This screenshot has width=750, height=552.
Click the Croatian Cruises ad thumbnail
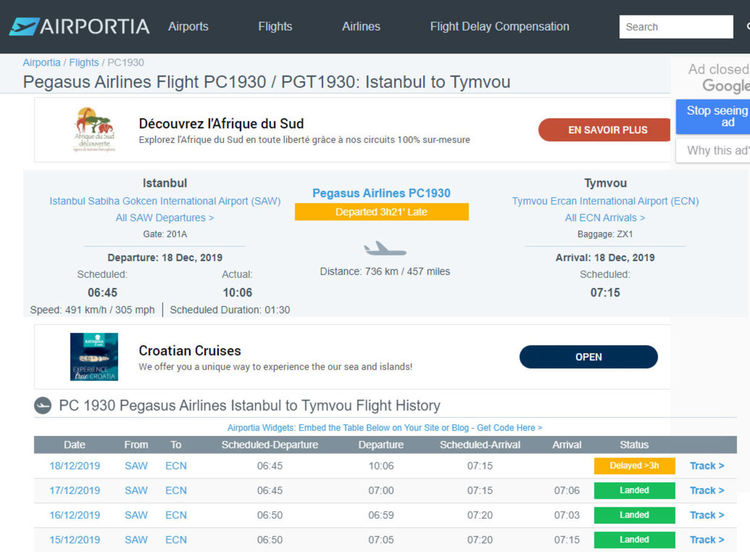coord(94,357)
